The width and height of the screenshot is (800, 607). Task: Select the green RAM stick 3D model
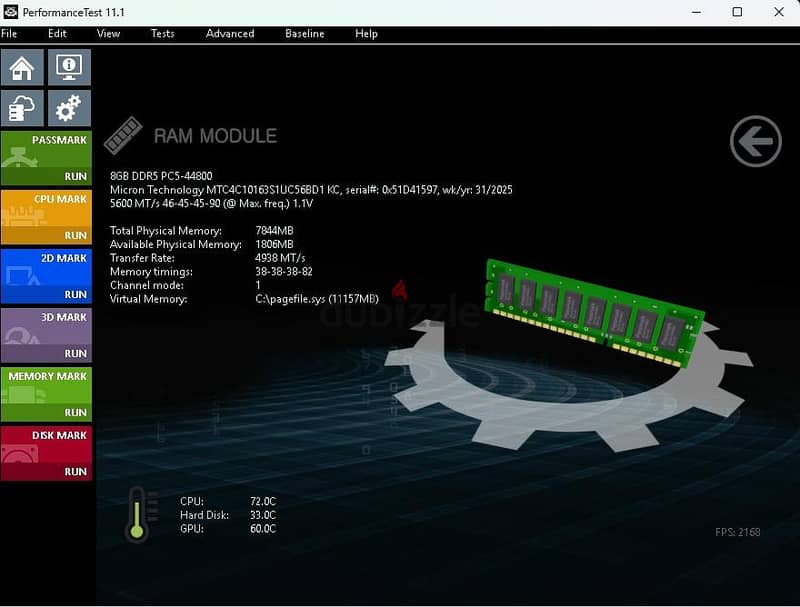[594, 312]
